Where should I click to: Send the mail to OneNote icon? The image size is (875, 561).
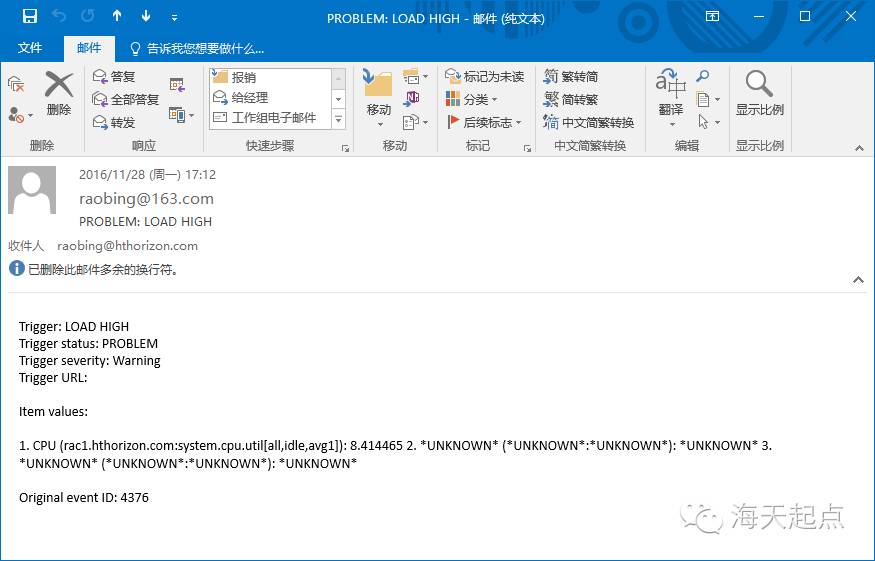pos(412,99)
